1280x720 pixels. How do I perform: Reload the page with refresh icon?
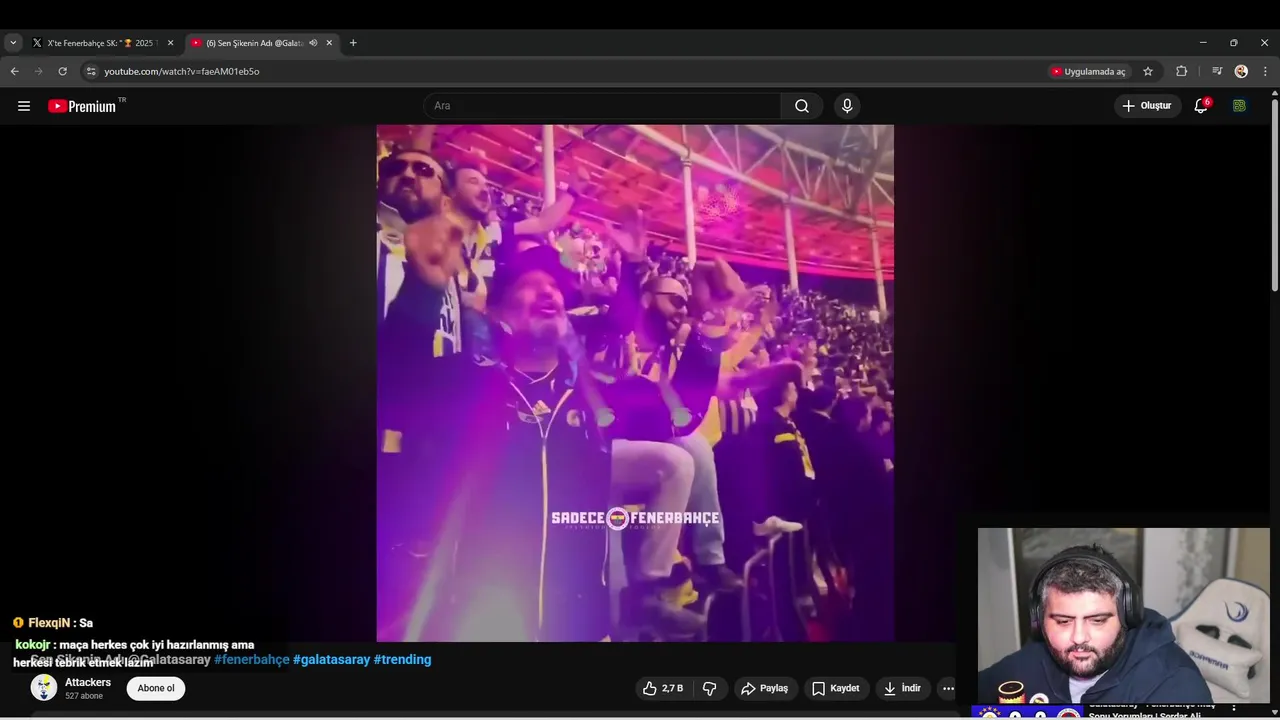coord(63,71)
